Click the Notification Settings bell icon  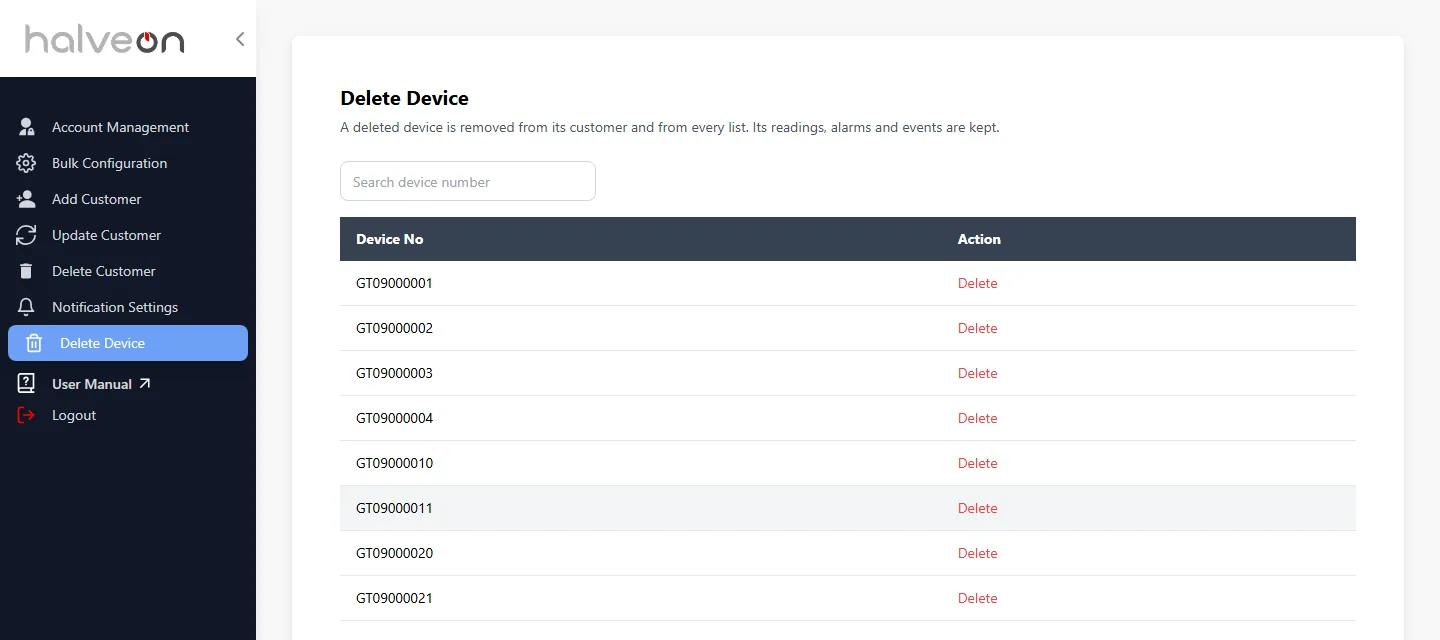point(27,307)
